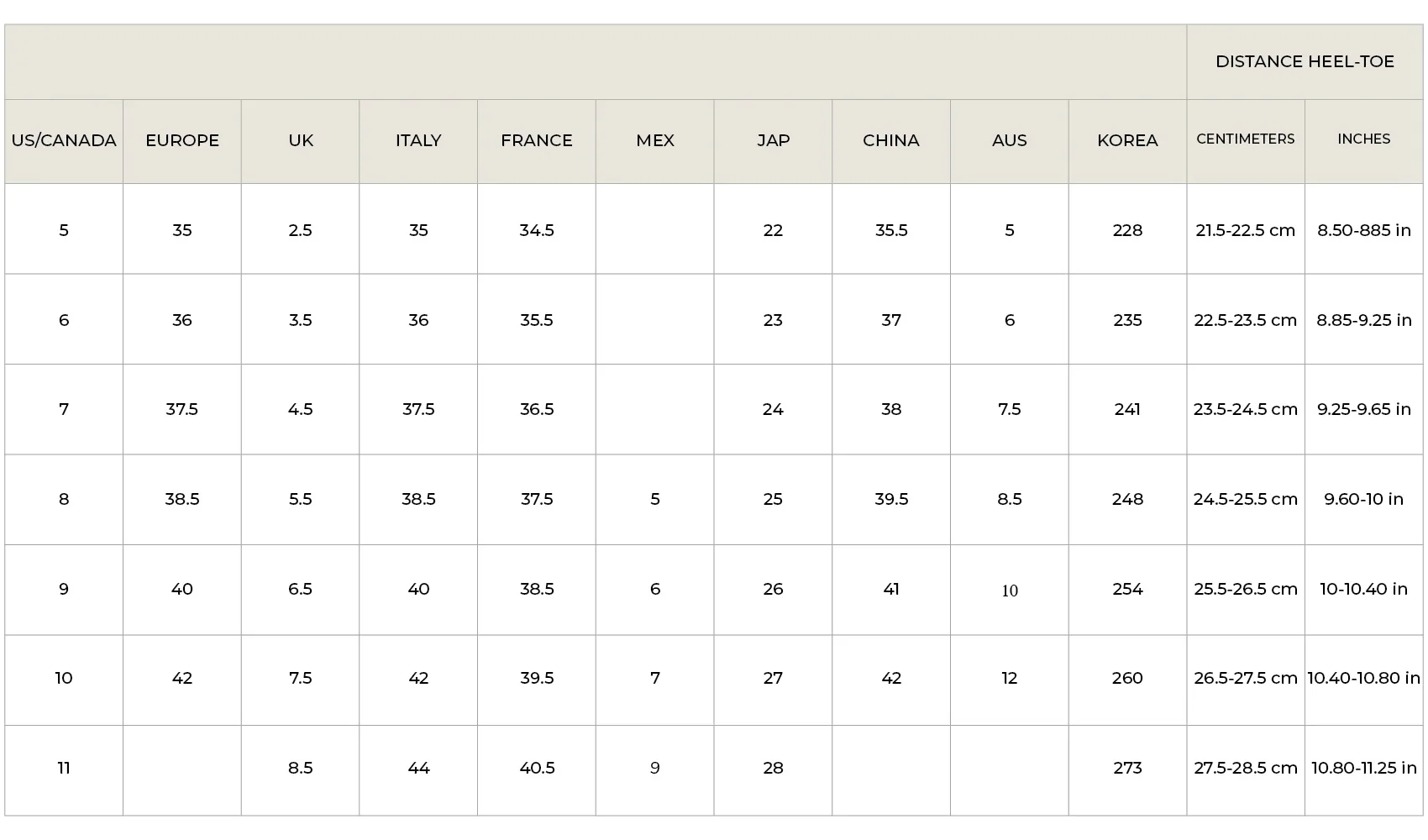Select the CENTIMETERS column header

click(x=1246, y=141)
